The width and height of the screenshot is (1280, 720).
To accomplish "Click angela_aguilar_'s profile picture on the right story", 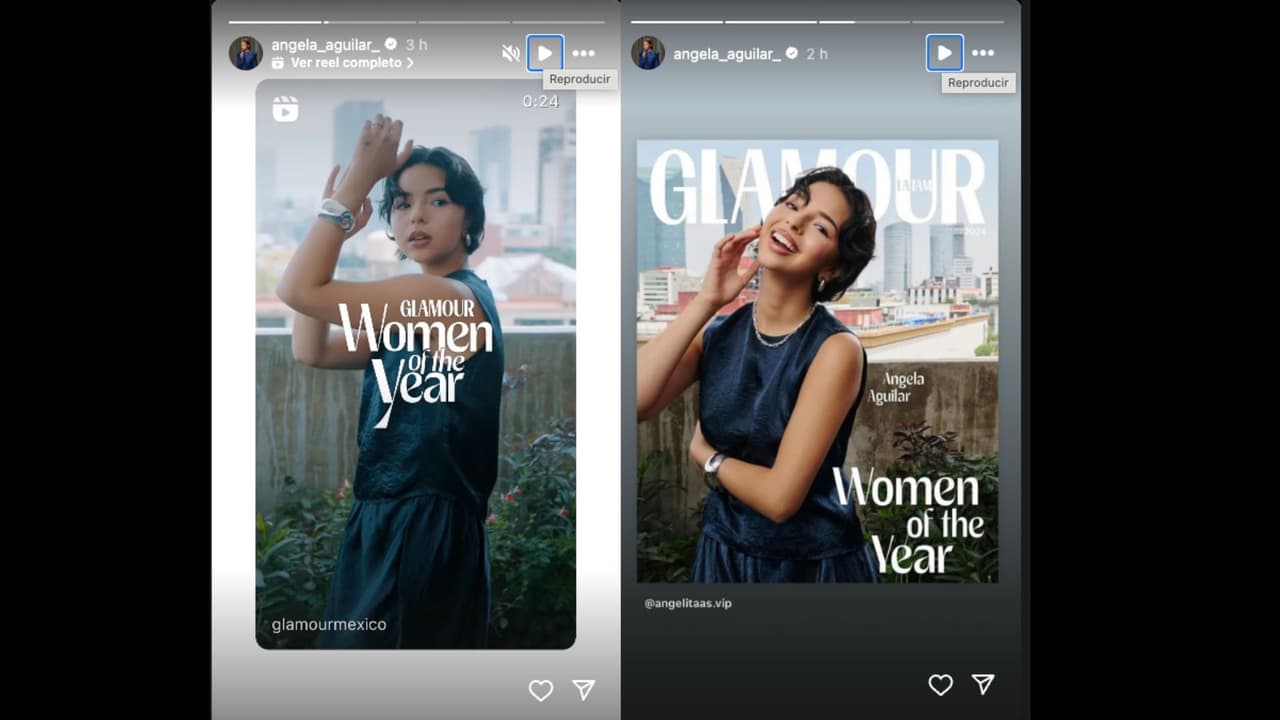I will pos(648,54).
